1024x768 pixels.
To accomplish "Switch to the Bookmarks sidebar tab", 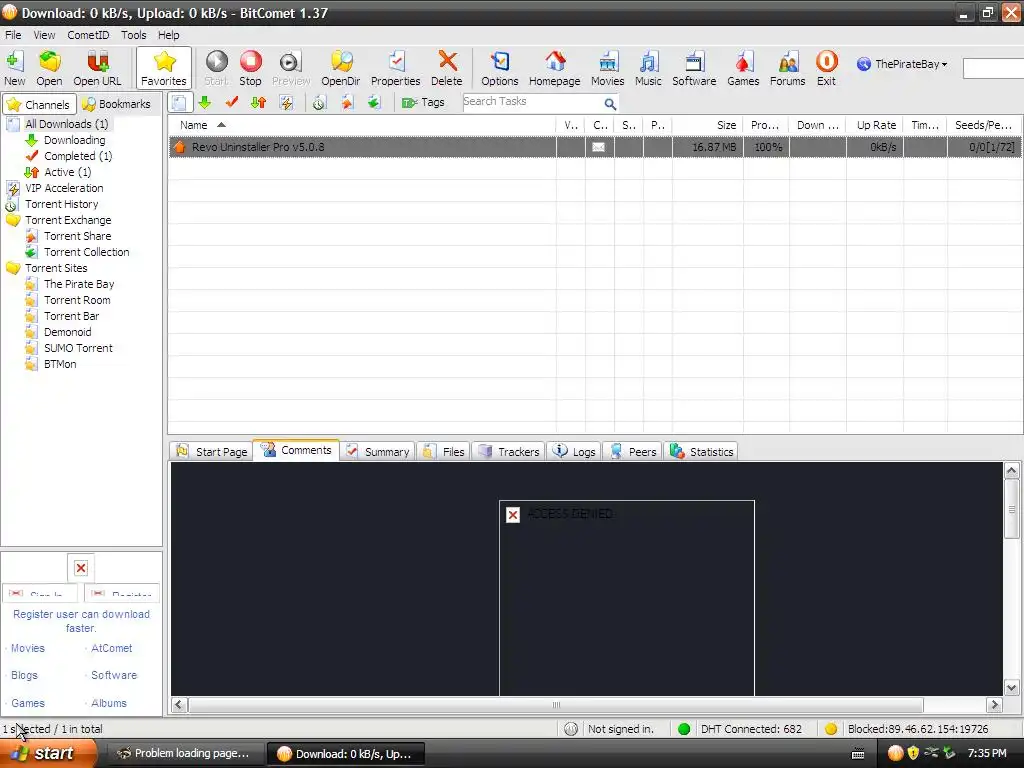I will tap(118, 104).
